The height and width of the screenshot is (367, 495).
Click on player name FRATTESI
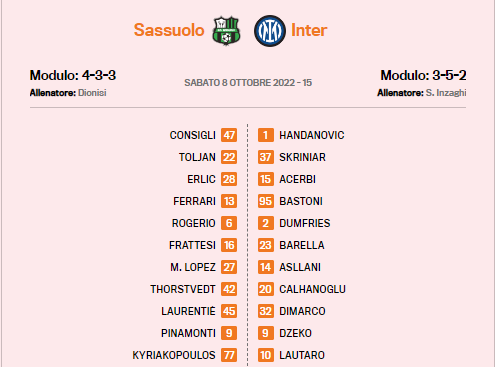pos(192,245)
